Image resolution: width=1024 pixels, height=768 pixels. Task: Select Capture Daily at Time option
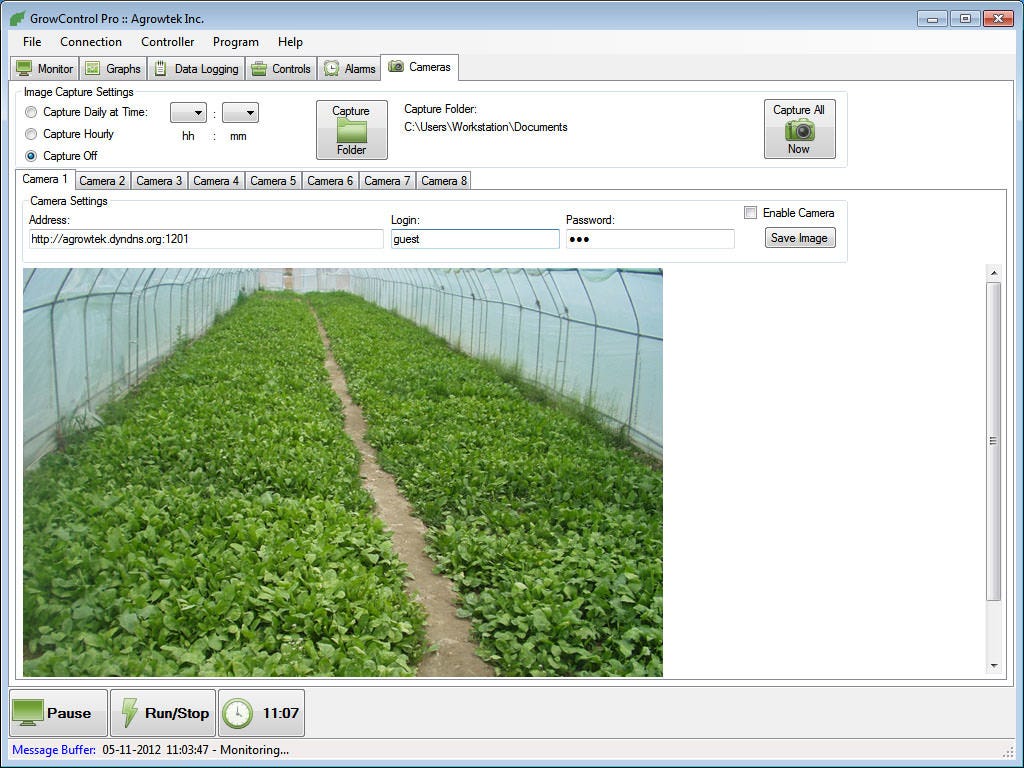tap(32, 112)
